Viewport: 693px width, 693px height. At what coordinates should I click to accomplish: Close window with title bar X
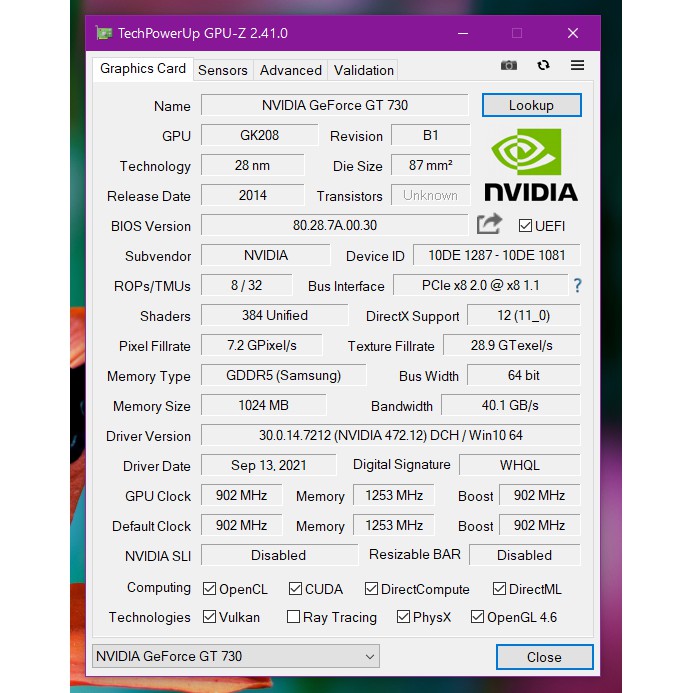click(573, 33)
